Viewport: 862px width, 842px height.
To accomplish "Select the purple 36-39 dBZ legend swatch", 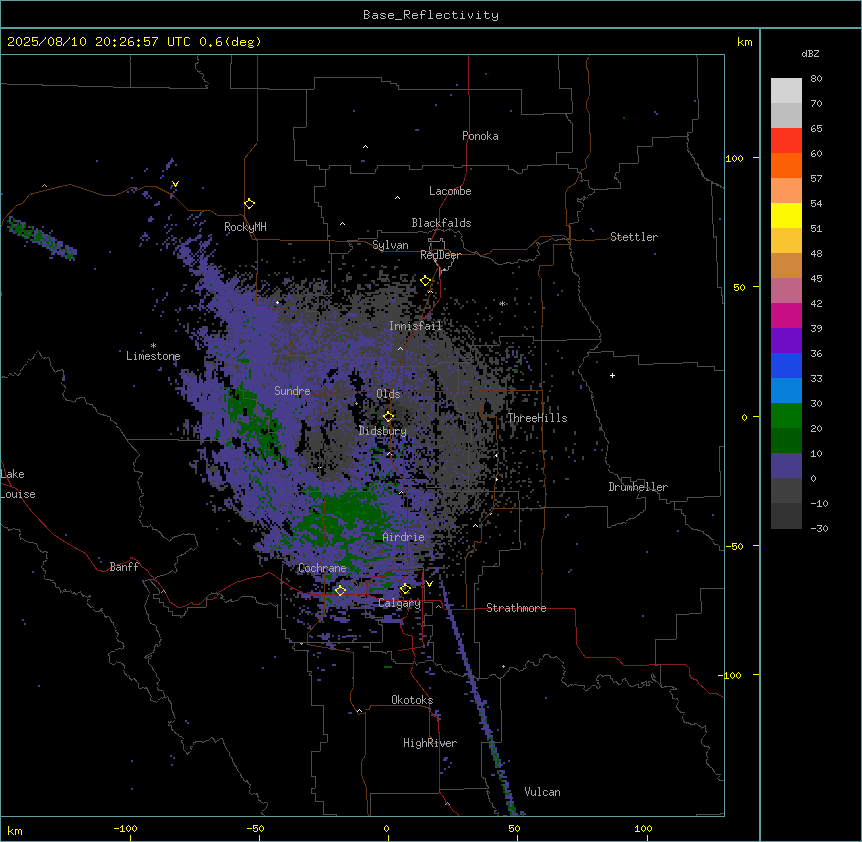I will pos(786,341).
